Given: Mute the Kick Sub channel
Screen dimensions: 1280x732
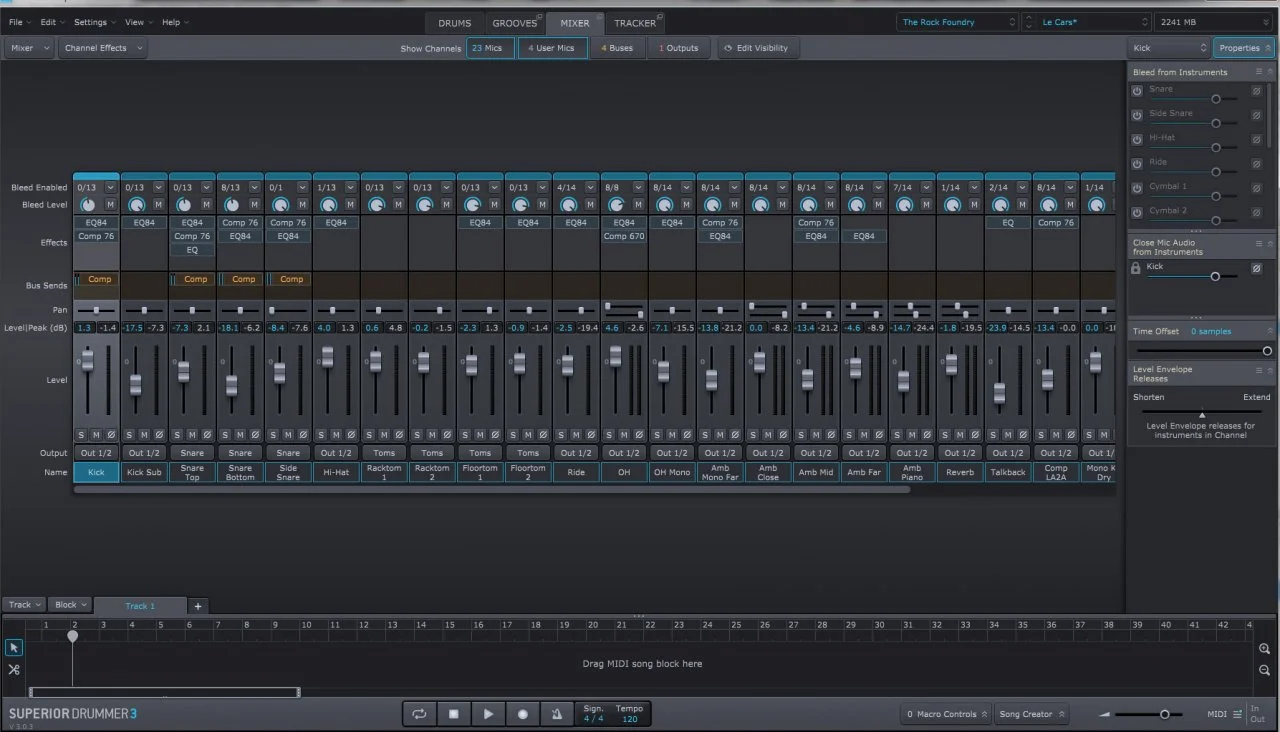Looking at the screenshot, I should tap(144, 434).
